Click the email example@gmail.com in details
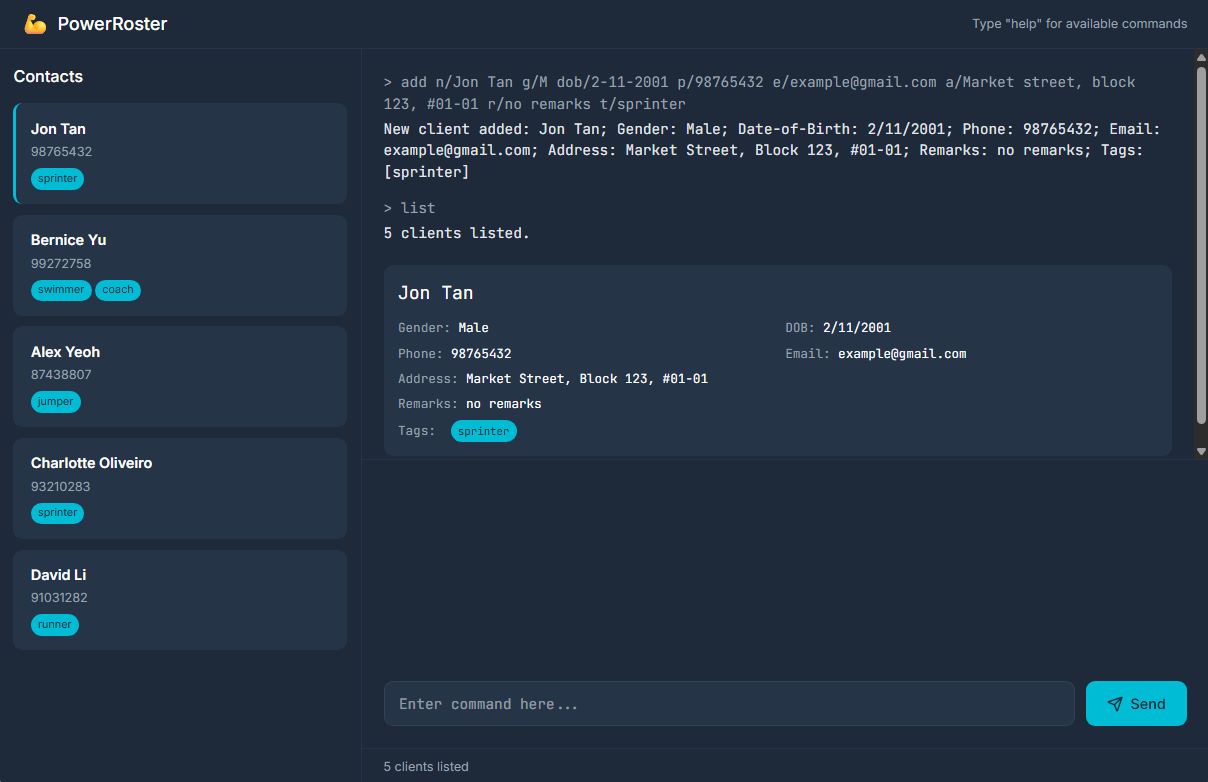The width and height of the screenshot is (1208, 782). tap(902, 354)
